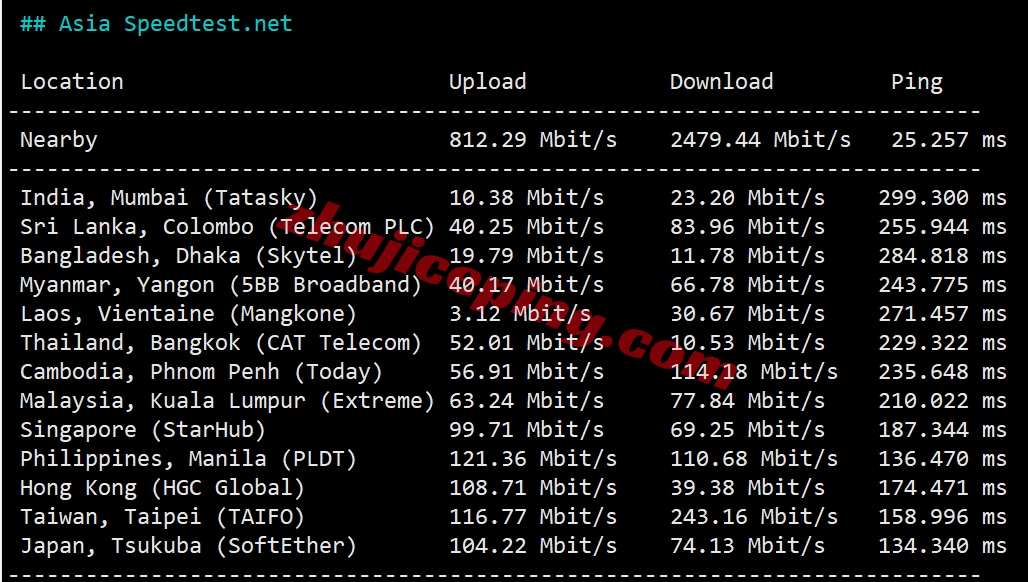The image size is (1028, 582).
Task: Select Hong Kong (HGC Global) entry
Action: pyautogui.click(x=513, y=488)
